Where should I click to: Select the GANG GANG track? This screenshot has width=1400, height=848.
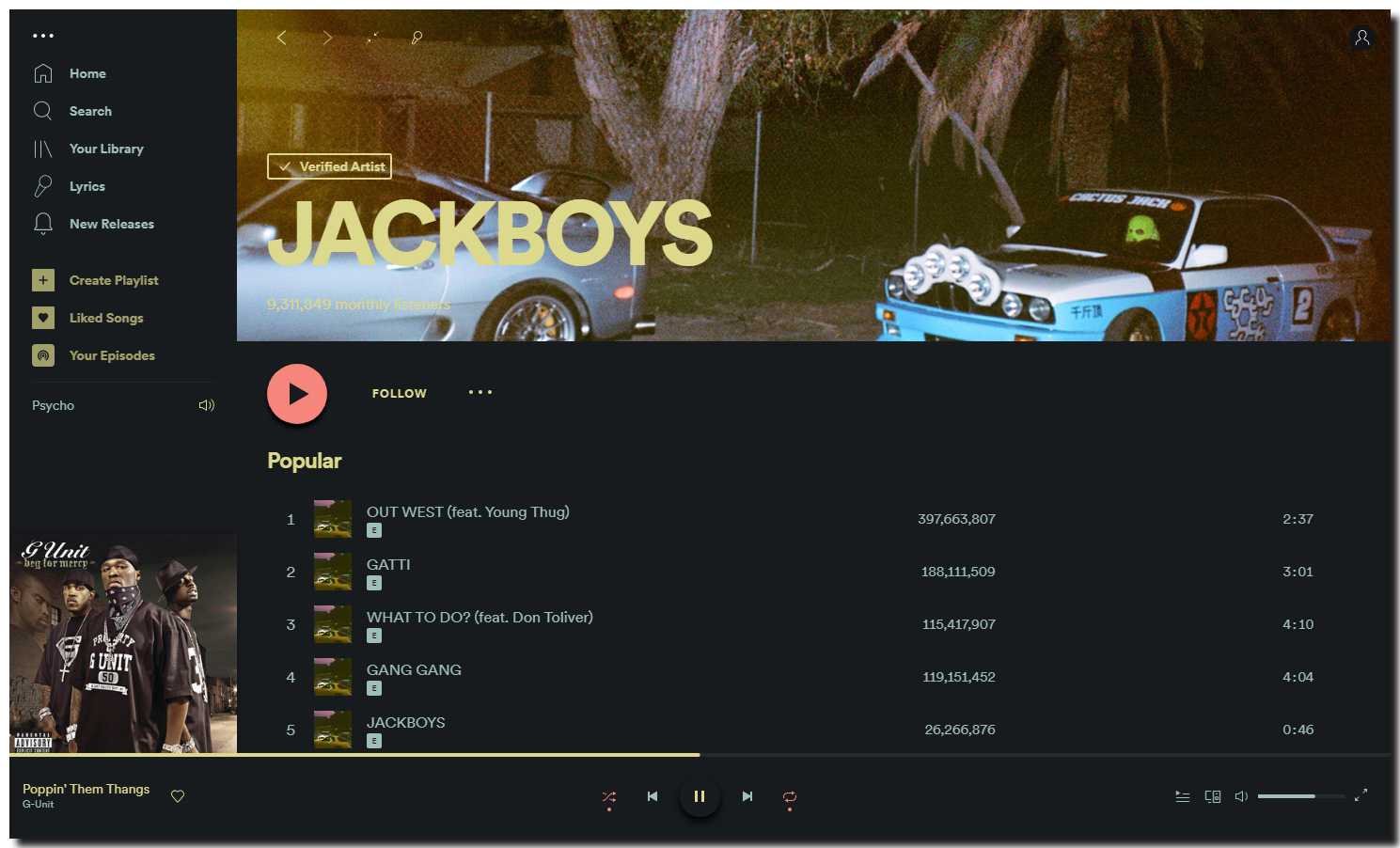(414, 669)
